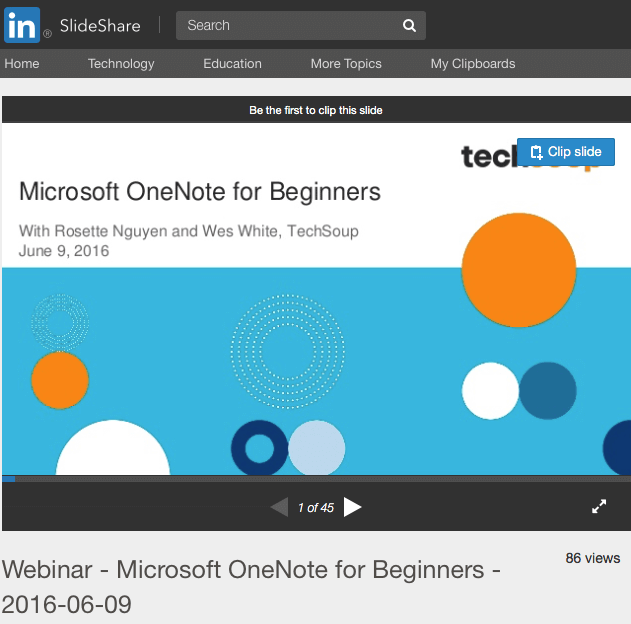Click the Clip slide button

click(x=566, y=152)
